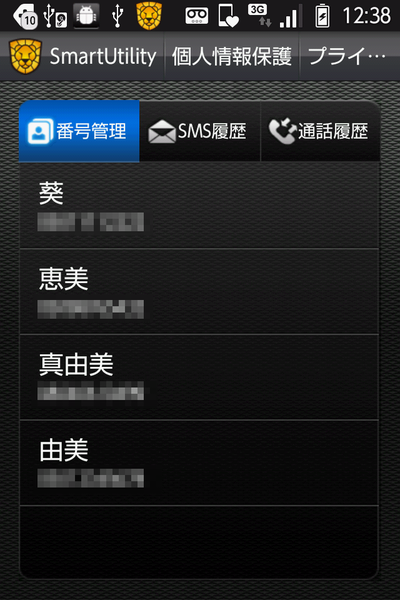Open the SMS履歴 envelope icon
400x600 pixels.
[162, 131]
